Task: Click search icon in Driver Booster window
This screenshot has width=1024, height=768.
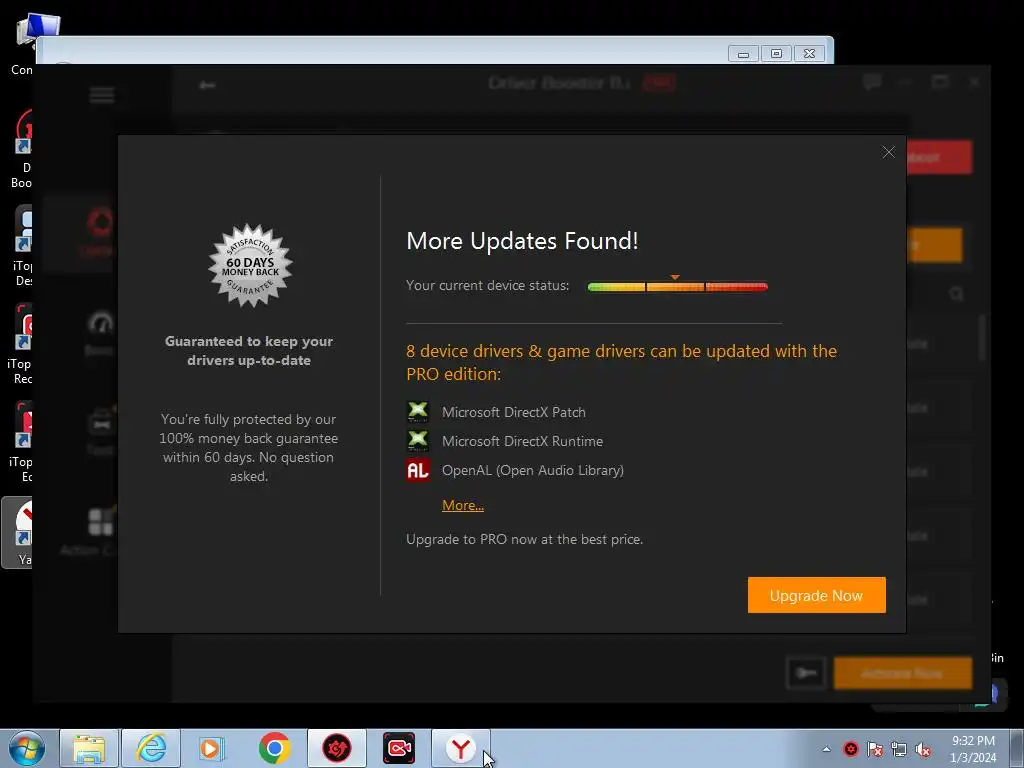Action: pyautogui.click(x=957, y=294)
